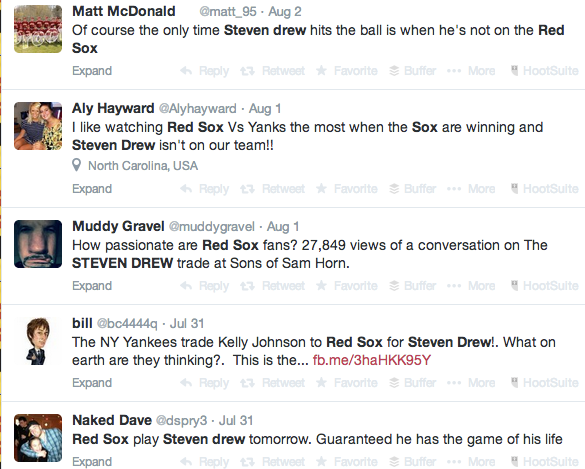Screen dimensions: 585x469
Task: Expand bill's tweet about Yankees trade
Action: click(x=92, y=382)
